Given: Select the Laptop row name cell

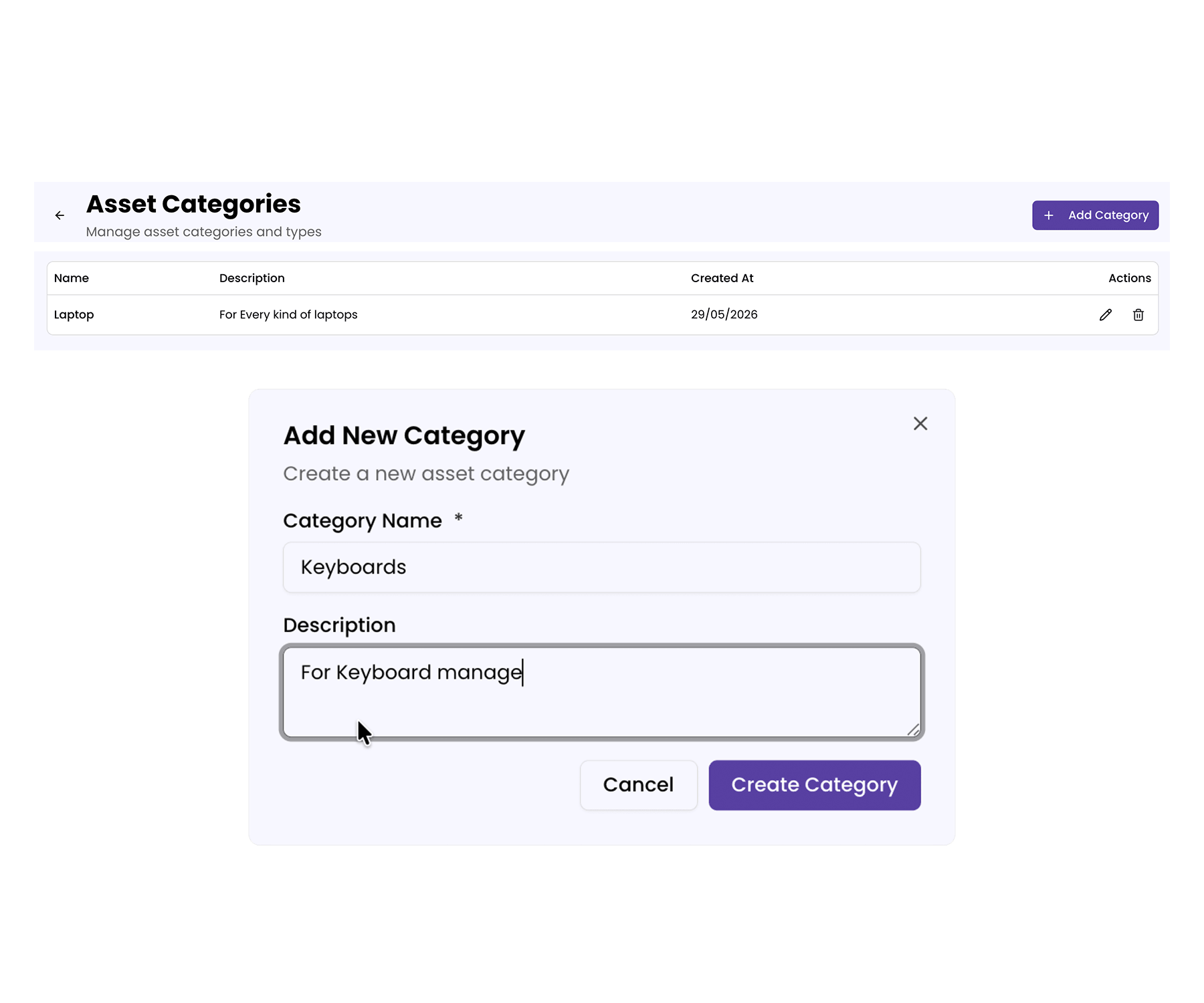Looking at the screenshot, I should [x=74, y=314].
